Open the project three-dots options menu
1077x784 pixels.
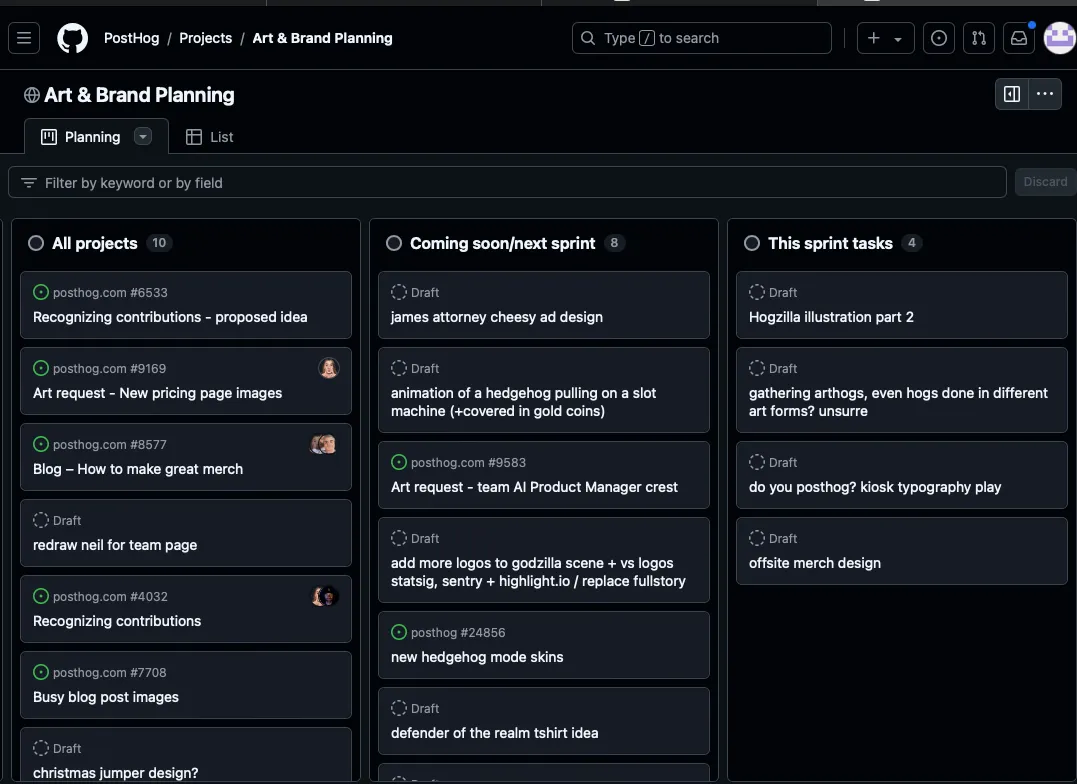1045,94
